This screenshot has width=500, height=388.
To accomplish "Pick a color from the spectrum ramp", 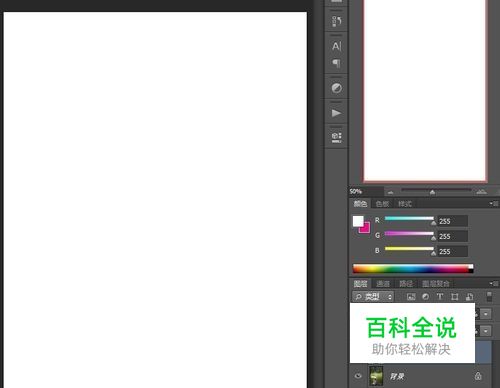I will [411, 269].
